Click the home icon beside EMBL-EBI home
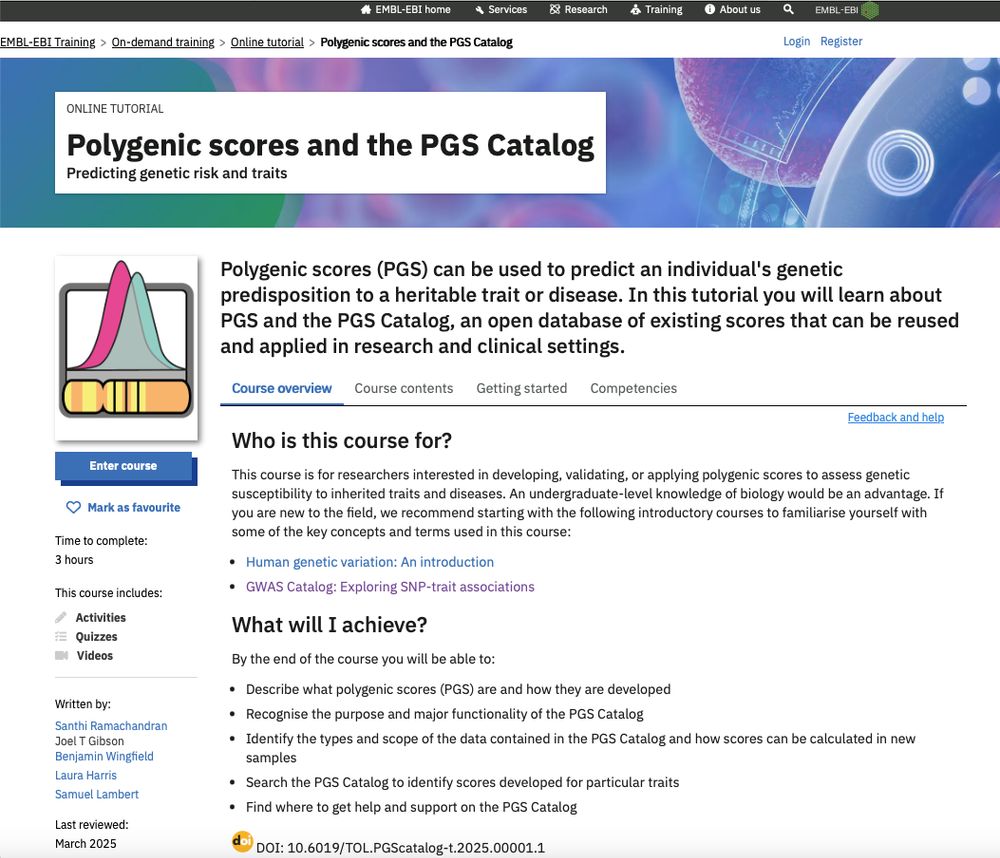The image size is (1000, 858). (x=365, y=10)
